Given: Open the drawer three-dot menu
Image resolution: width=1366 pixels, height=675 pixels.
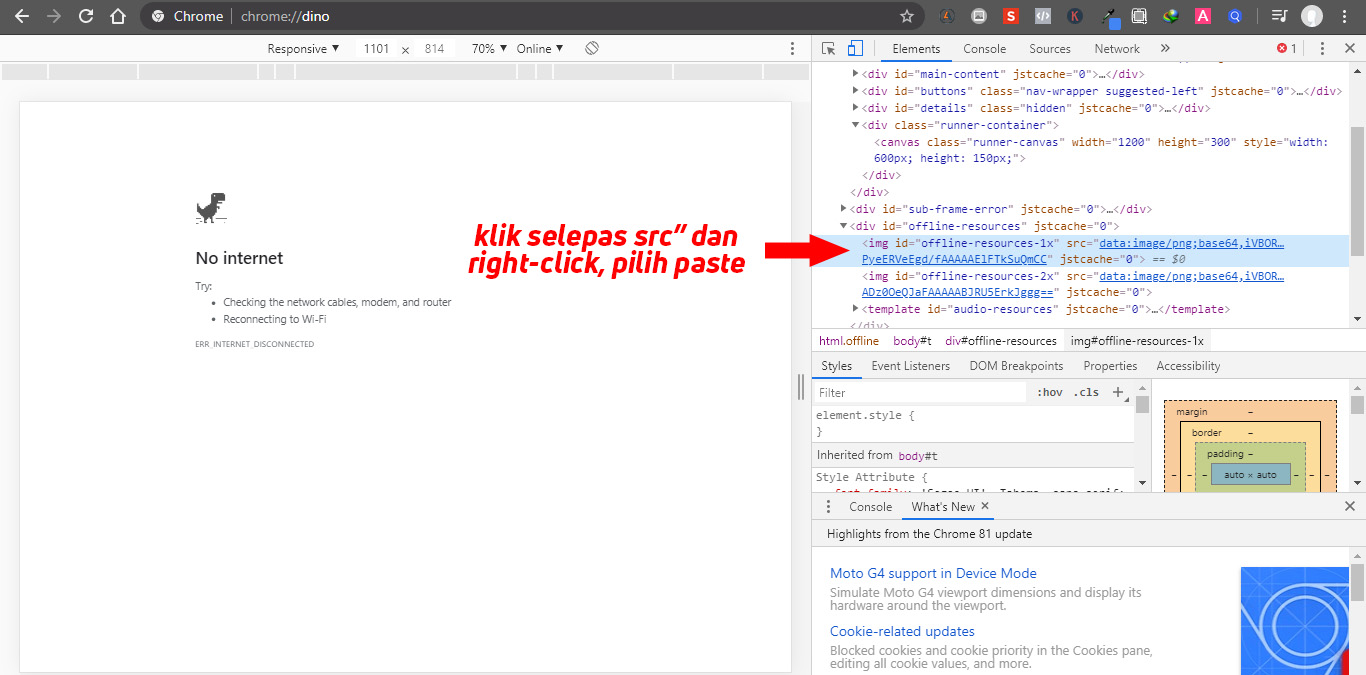Looking at the screenshot, I should click(x=828, y=507).
